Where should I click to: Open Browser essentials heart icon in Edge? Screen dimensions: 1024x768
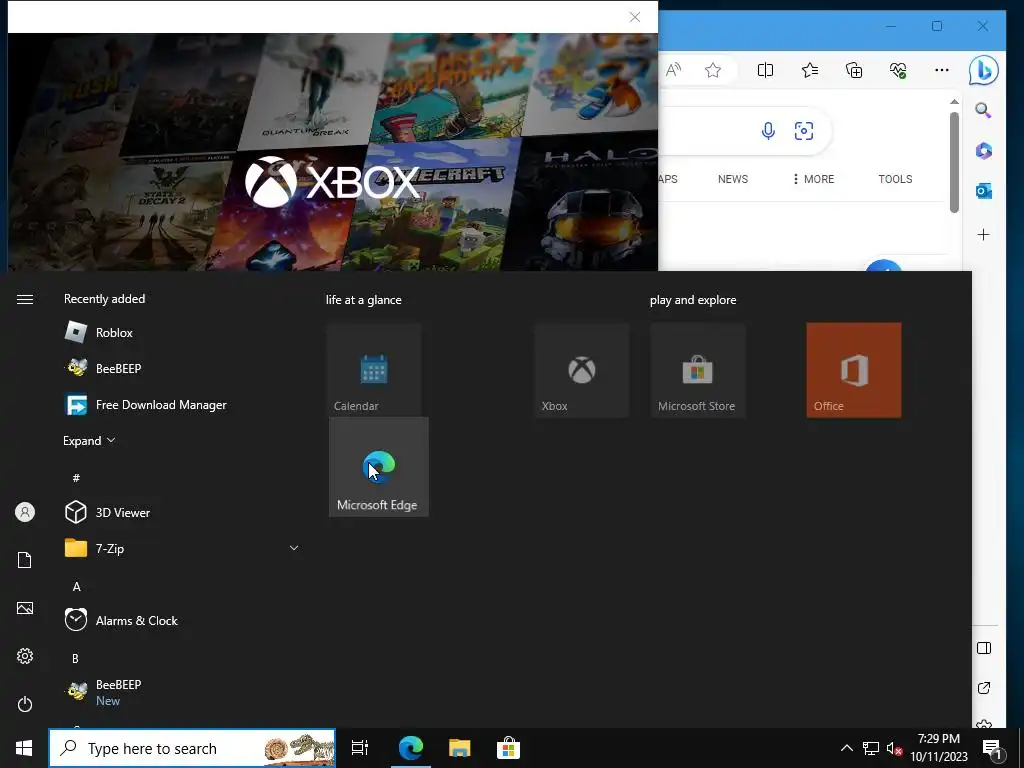coord(898,70)
